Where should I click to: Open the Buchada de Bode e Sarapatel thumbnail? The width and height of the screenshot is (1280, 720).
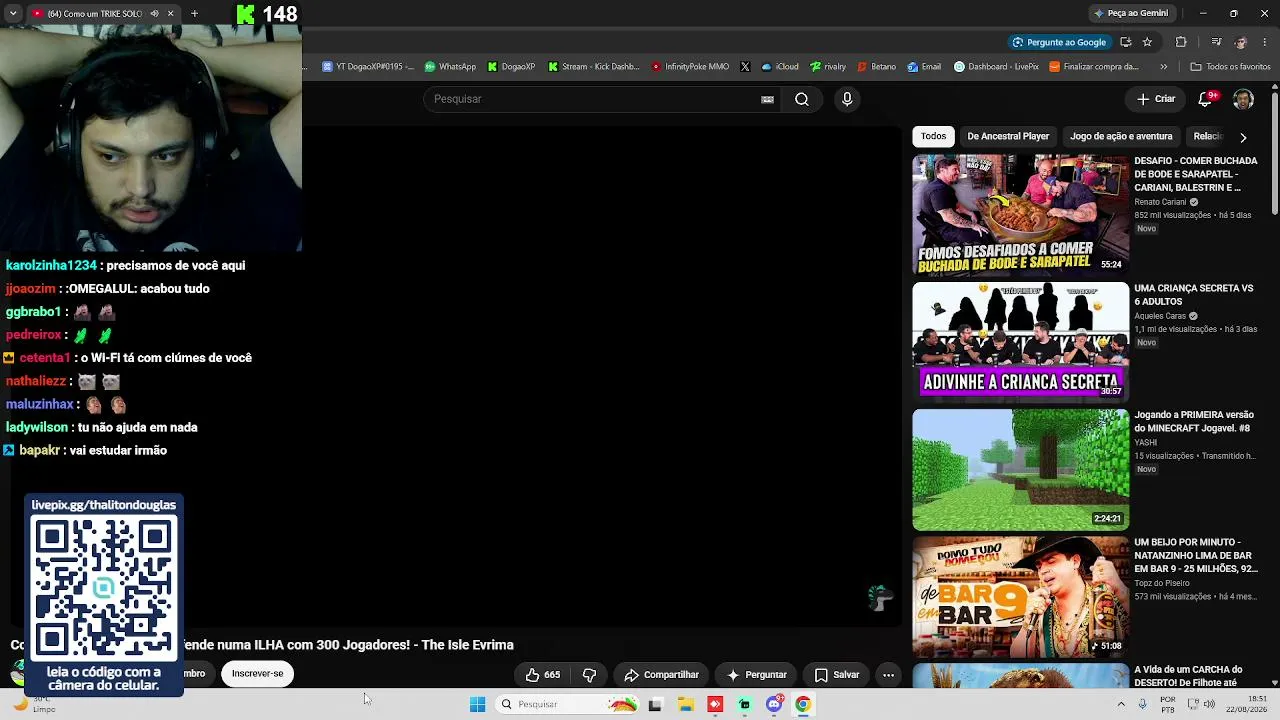click(1020, 214)
